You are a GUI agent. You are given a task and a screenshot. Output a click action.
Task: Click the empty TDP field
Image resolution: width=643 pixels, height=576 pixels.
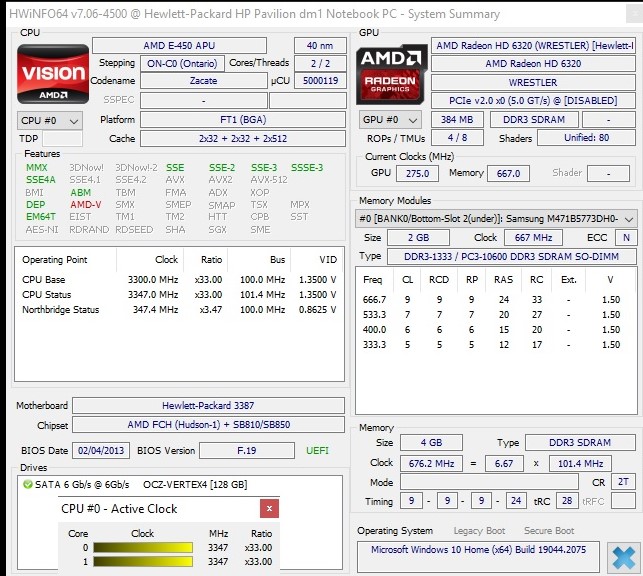(62, 139)
